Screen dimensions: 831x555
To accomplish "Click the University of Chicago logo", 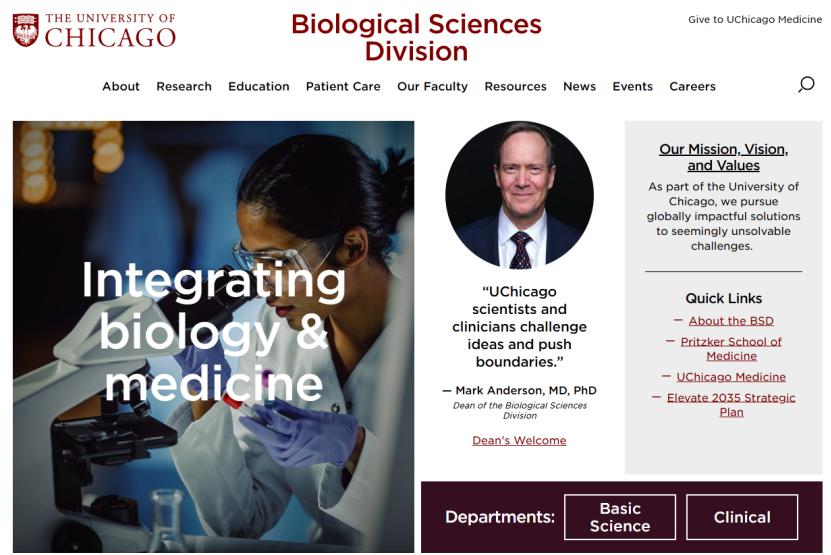I will coord(94,30).
